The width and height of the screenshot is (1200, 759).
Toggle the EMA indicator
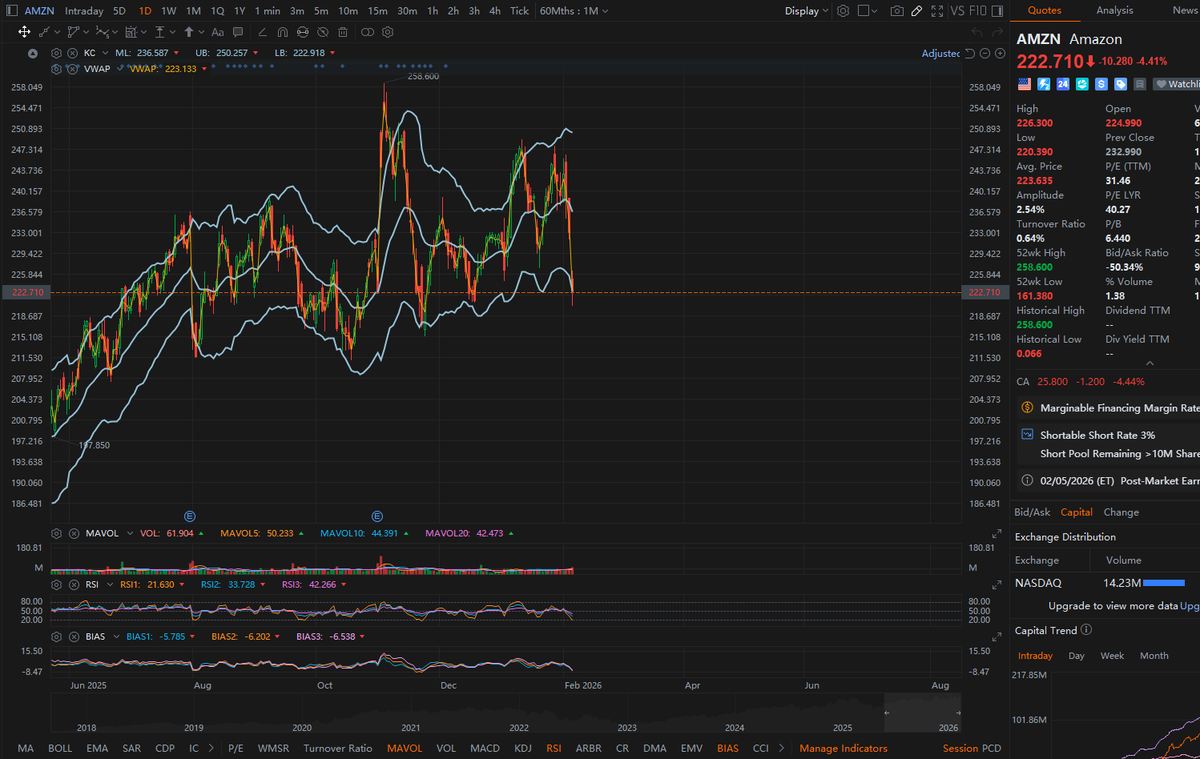[x=97, y=748]
